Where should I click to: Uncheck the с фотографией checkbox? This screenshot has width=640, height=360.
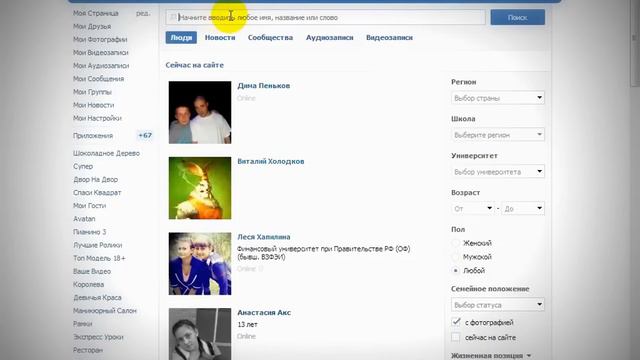tap(456, 322)
